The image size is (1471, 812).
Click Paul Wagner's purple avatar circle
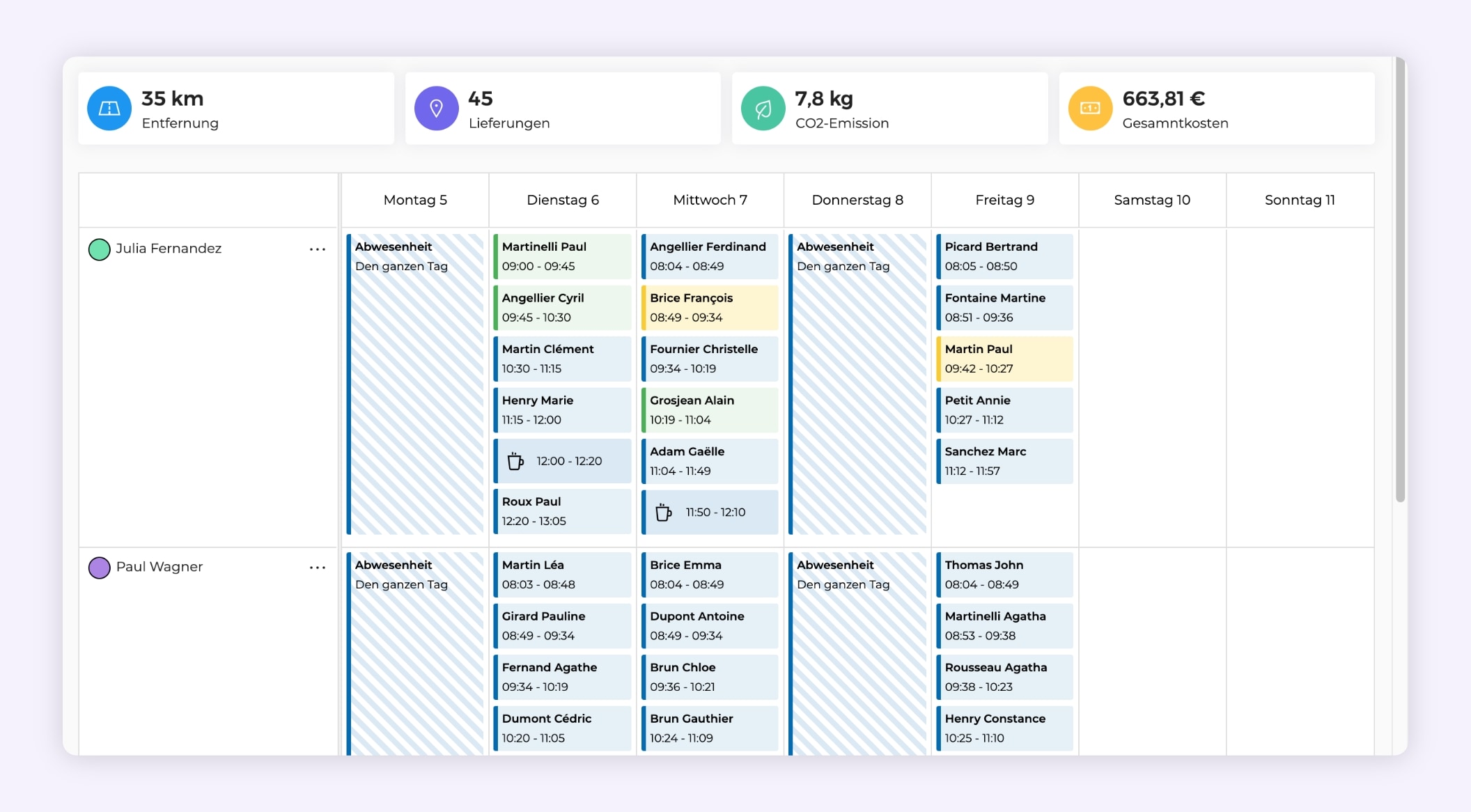[x=100, y=568]
